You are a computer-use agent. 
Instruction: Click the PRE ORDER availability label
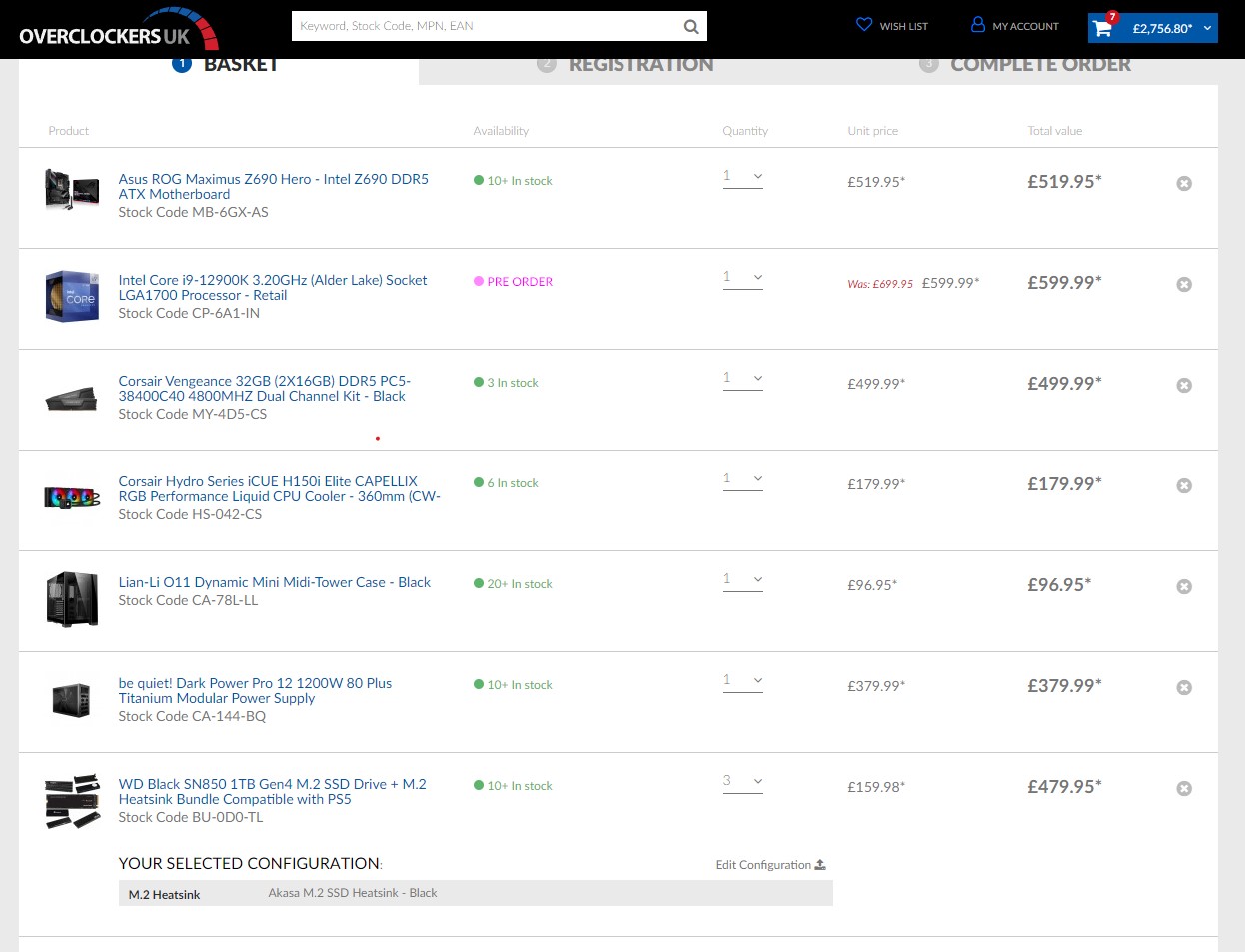(x=520, y=282)
